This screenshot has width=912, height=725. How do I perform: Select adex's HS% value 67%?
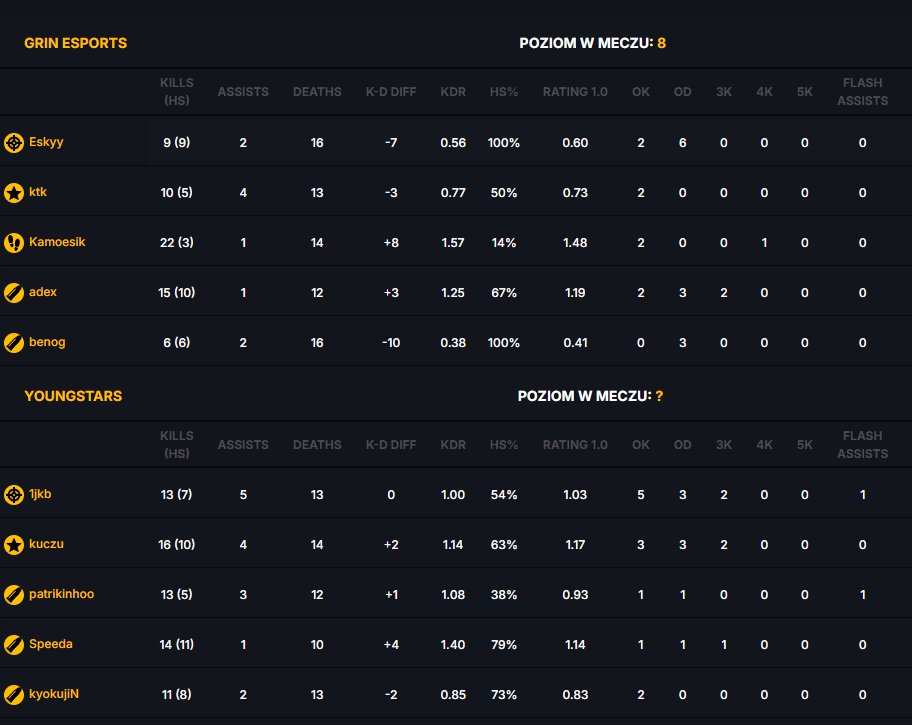(x=504, y=293)
